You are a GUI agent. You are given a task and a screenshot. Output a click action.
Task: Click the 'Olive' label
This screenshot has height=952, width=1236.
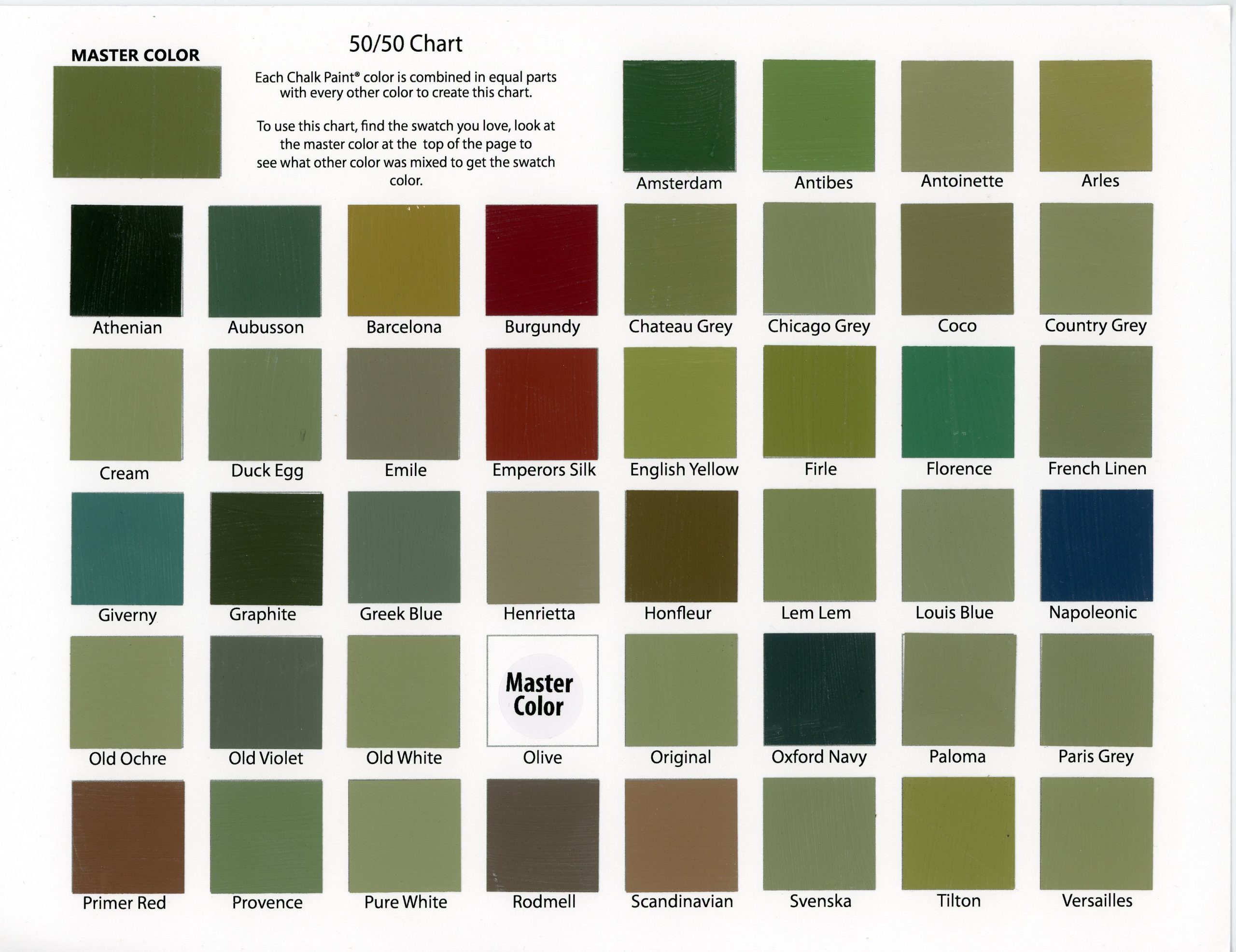542,757
